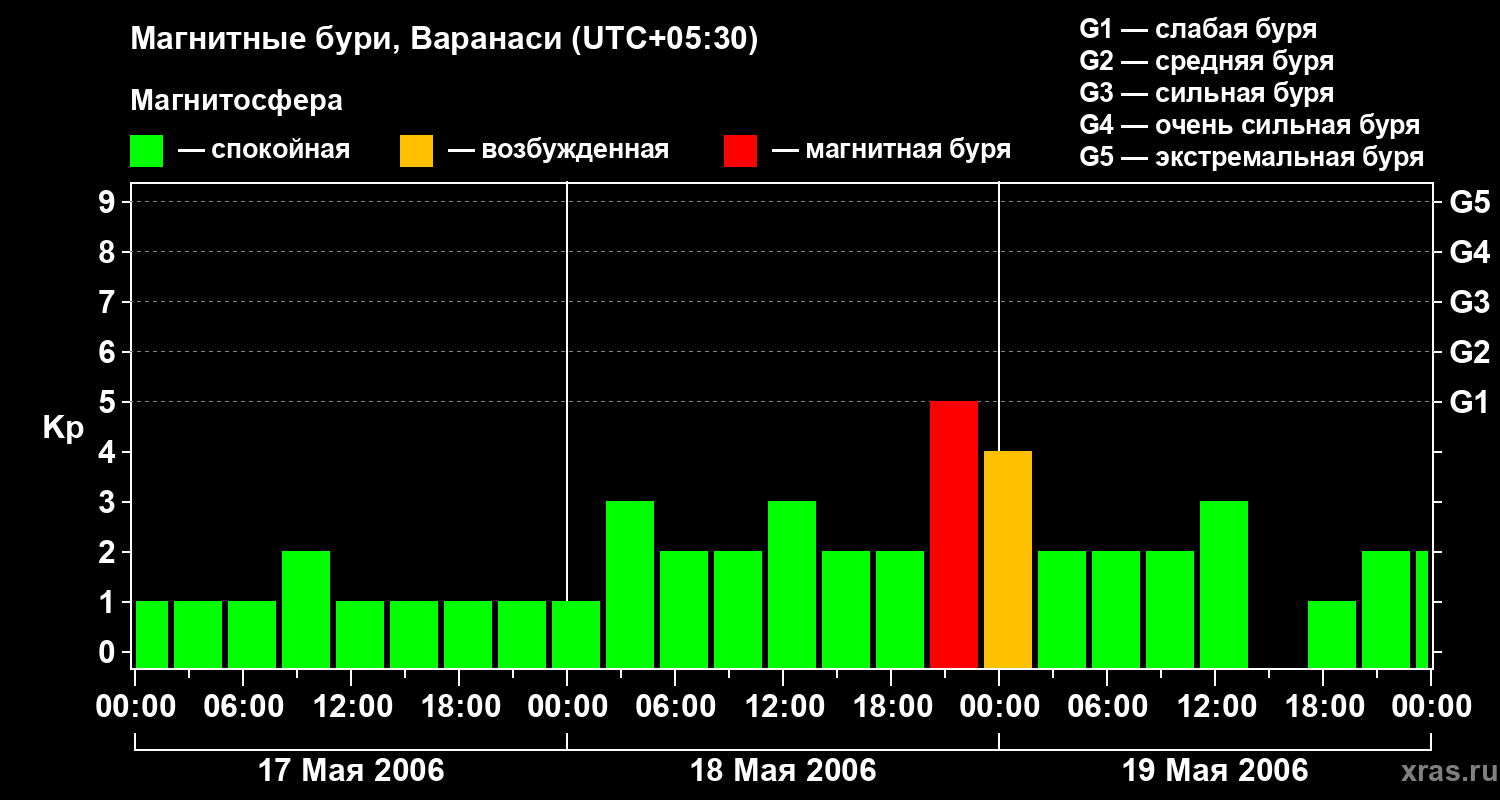Click the red 'магнитная буря' legend swatch
The image size is (1500, 800).
740,151
